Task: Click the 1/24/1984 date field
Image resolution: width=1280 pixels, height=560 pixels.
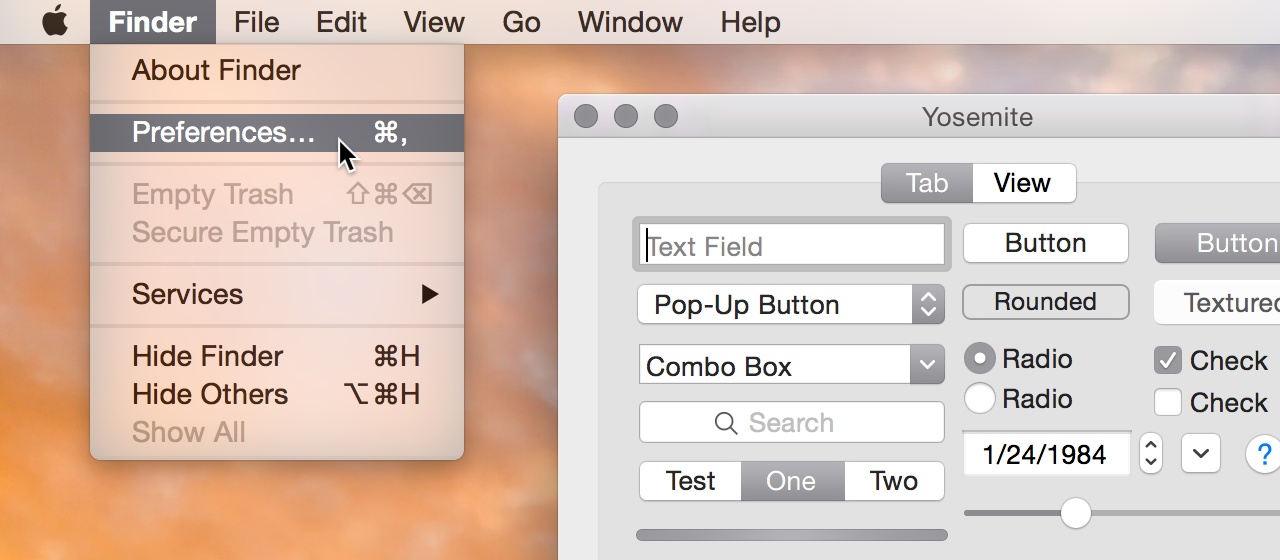Action: (x=1047, y=455)
